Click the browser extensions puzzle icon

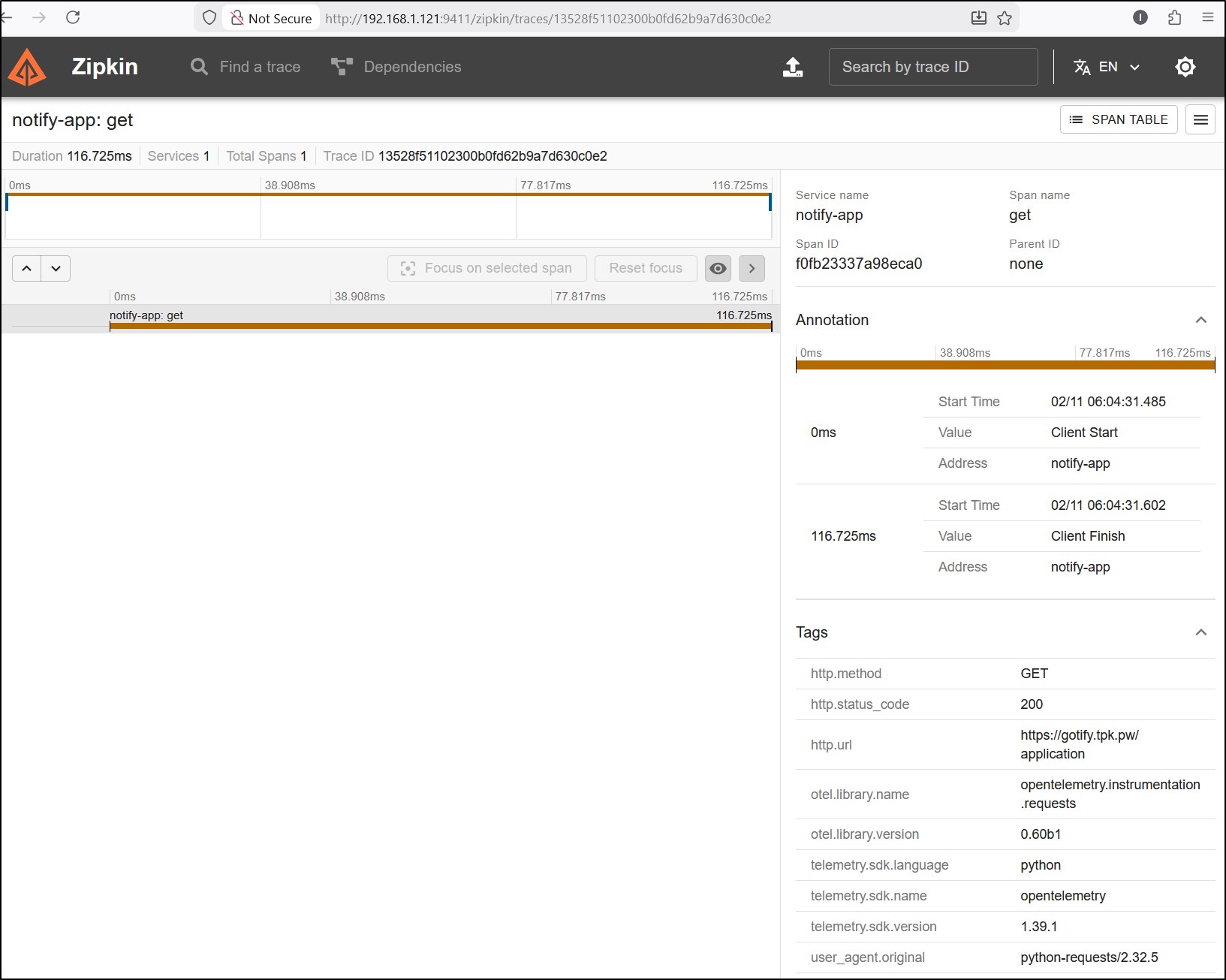[1174, 17]
